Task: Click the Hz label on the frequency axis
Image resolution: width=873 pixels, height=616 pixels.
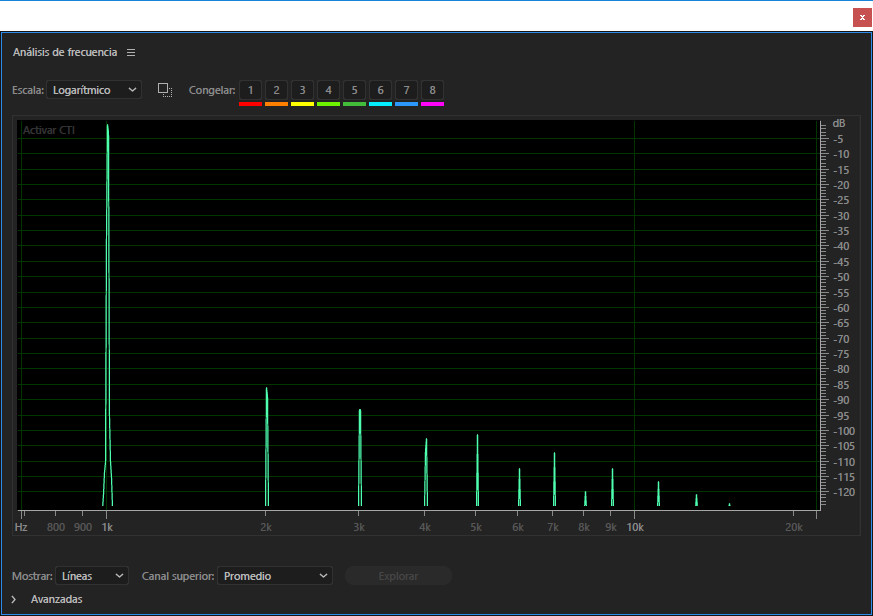Action: point(21,527)
